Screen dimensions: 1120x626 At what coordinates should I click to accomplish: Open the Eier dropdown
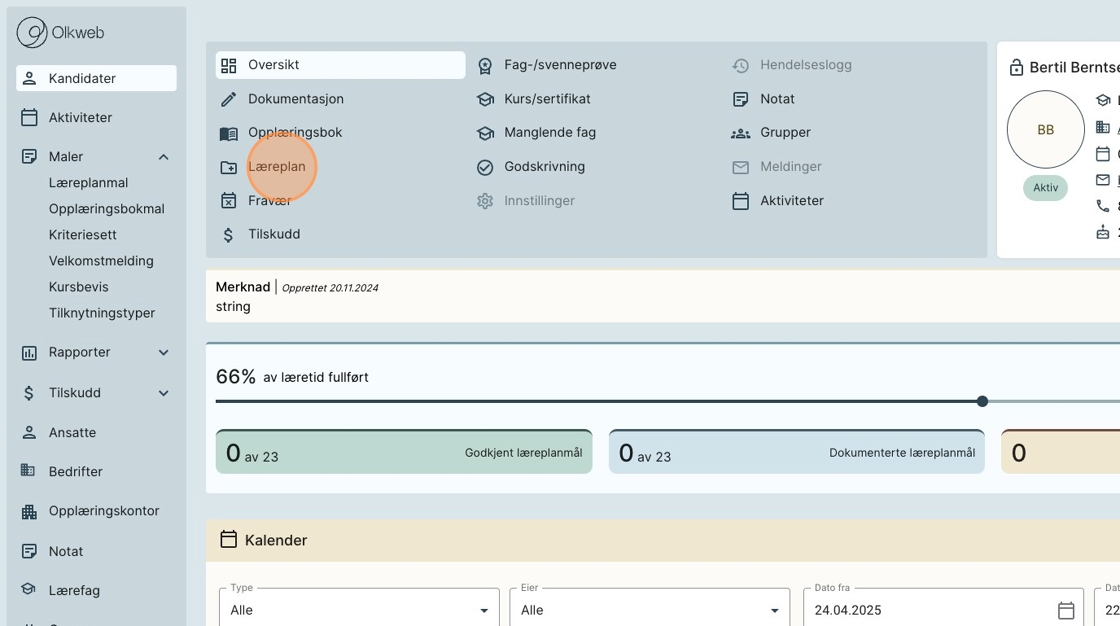point(650,610)
